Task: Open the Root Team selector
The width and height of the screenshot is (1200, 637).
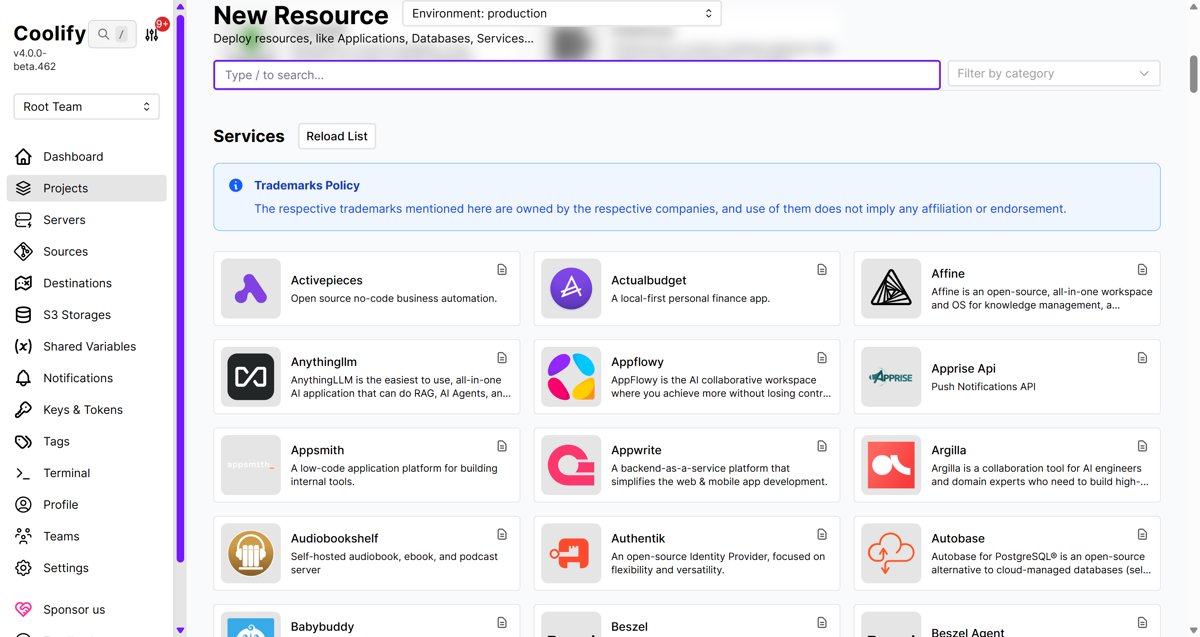Action: tap(86, 107)
